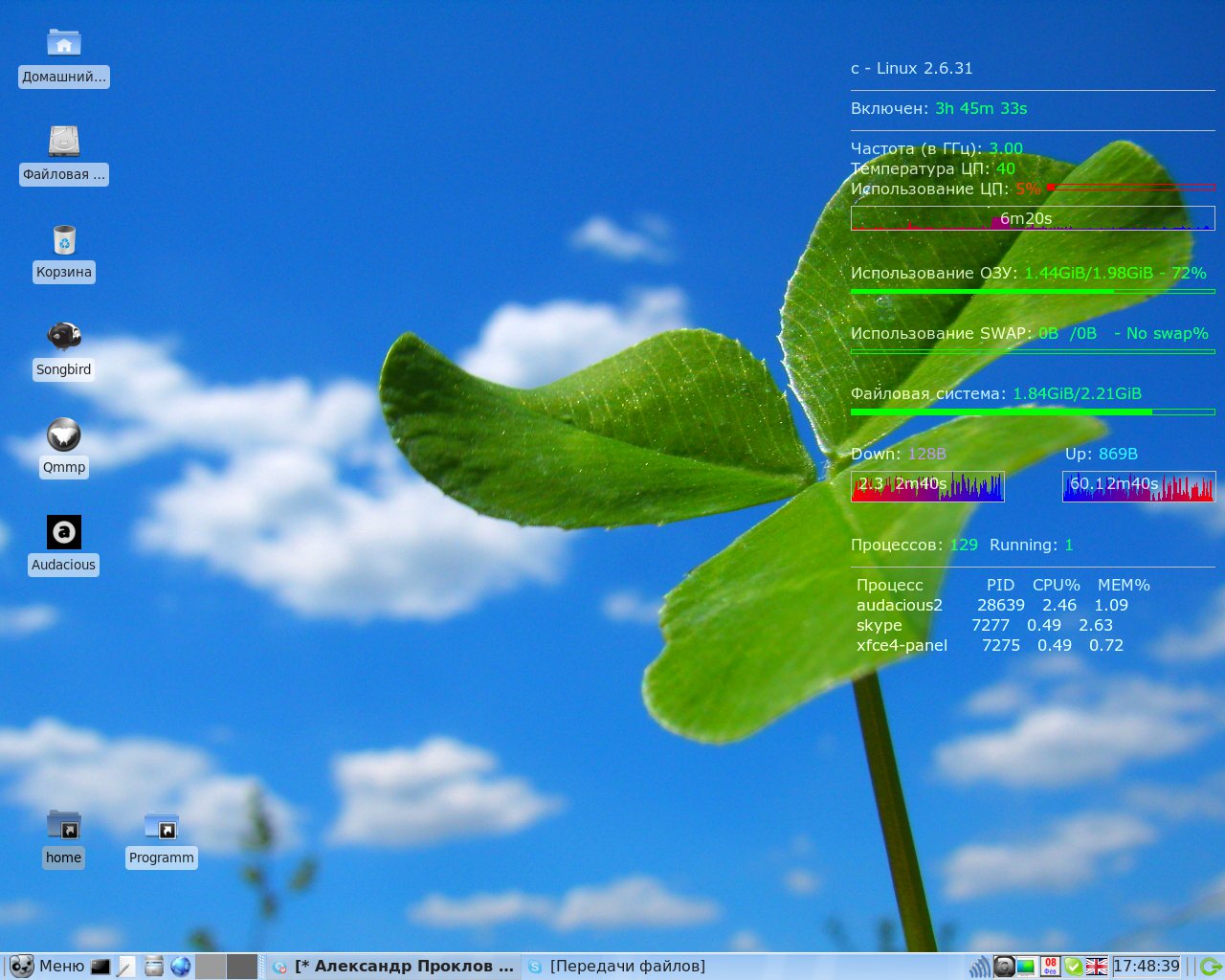1225x980 pixels.
Task: Open the Файловая система drive icon
Action: tap(64, 142)
